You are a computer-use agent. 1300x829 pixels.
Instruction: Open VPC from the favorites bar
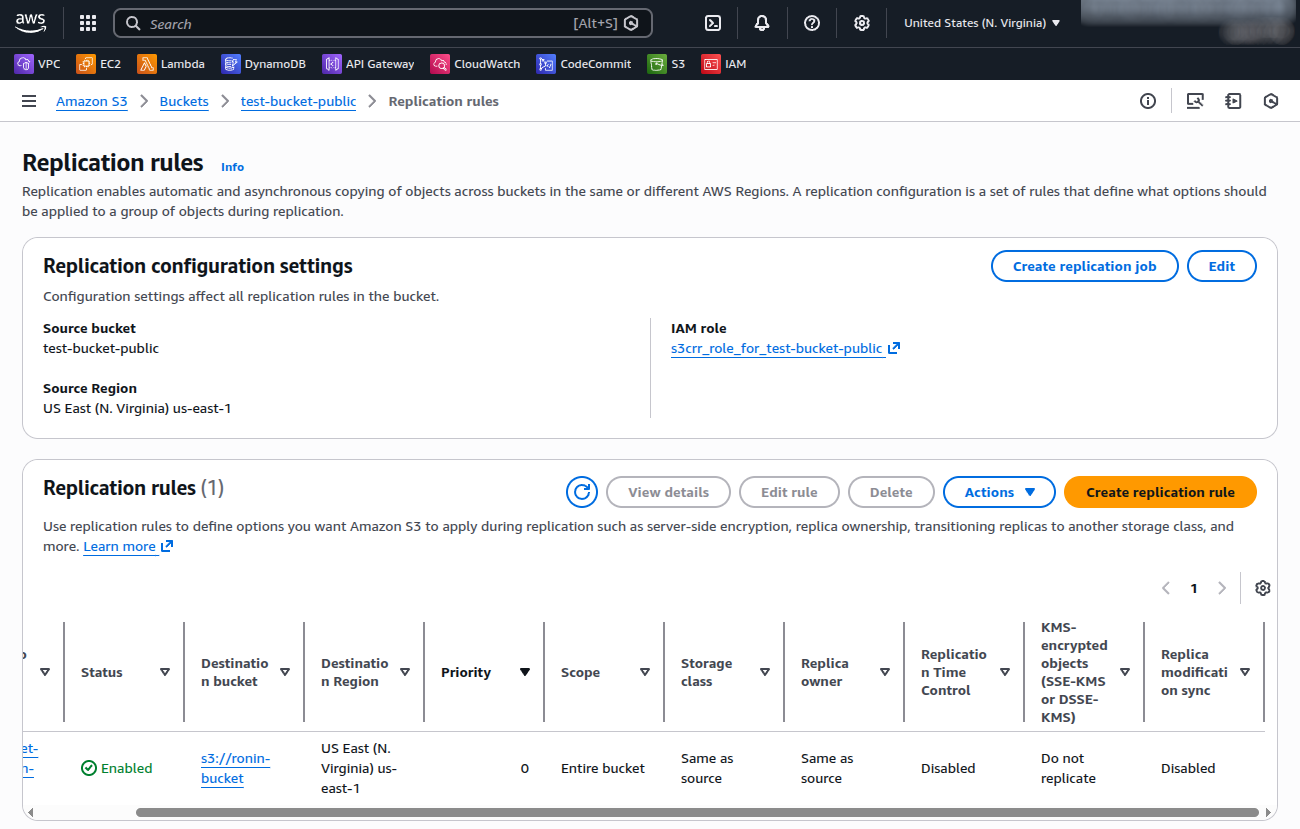38,64
